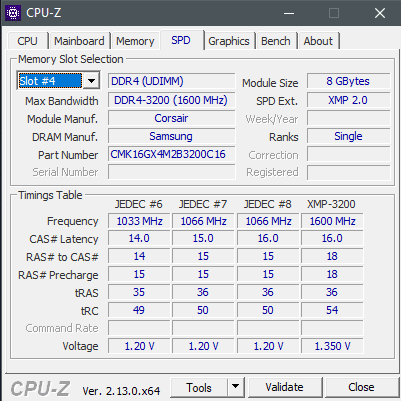
Task: Click the JEDEC #7 1066 MHz frequency cell
Action: [203, 221]
